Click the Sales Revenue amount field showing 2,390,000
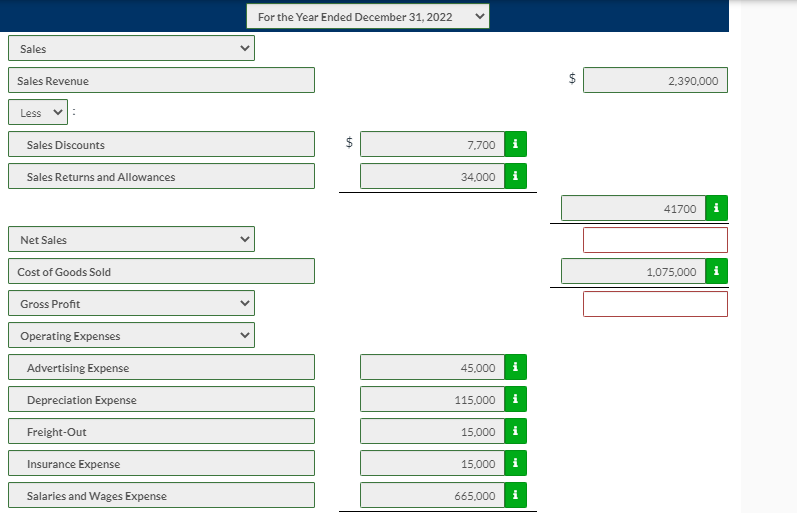 (655, 80)
